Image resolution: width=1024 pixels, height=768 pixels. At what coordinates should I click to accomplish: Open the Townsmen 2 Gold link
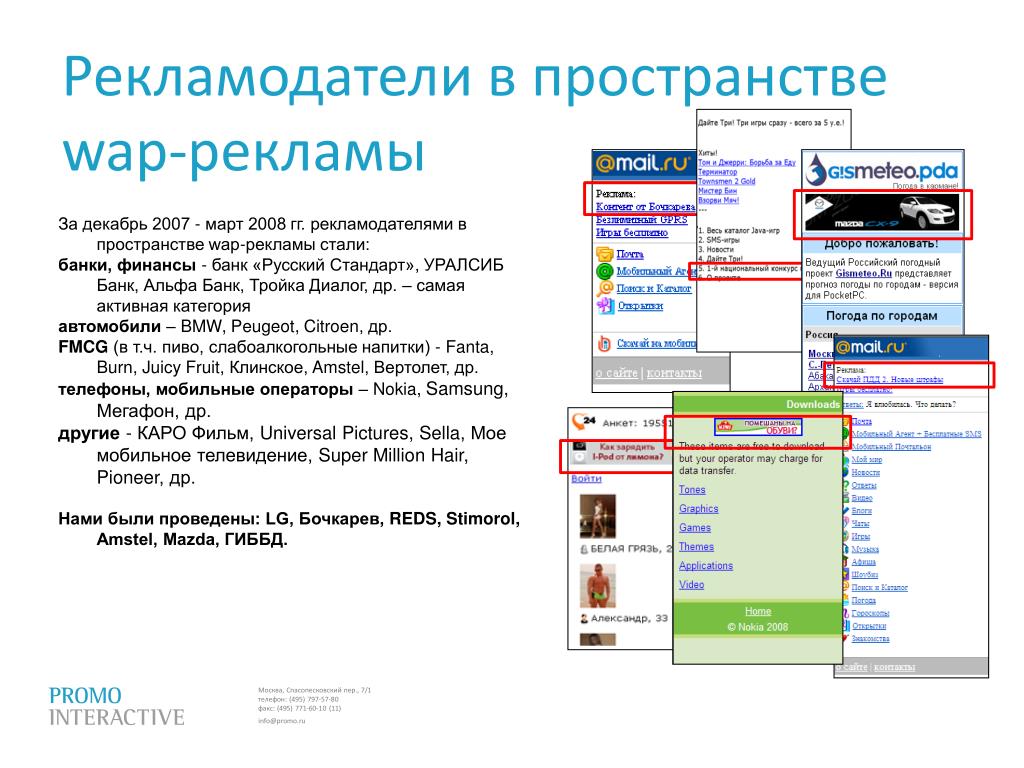pyautogui.click(x=726, y=181)
